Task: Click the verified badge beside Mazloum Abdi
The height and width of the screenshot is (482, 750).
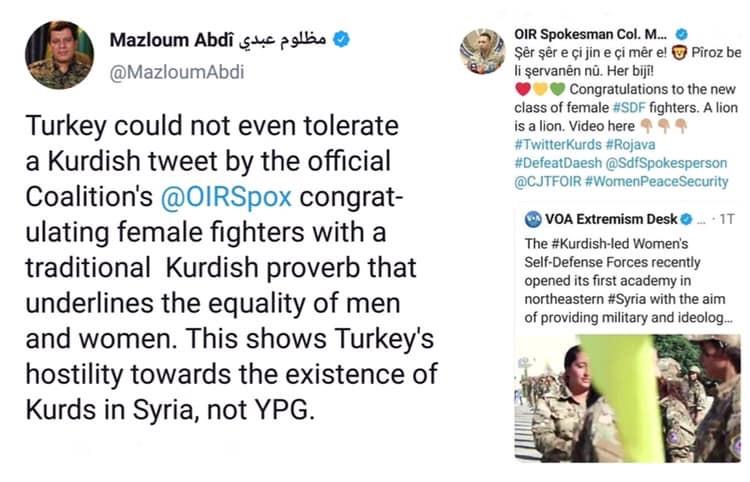Action: pos(342,40)
